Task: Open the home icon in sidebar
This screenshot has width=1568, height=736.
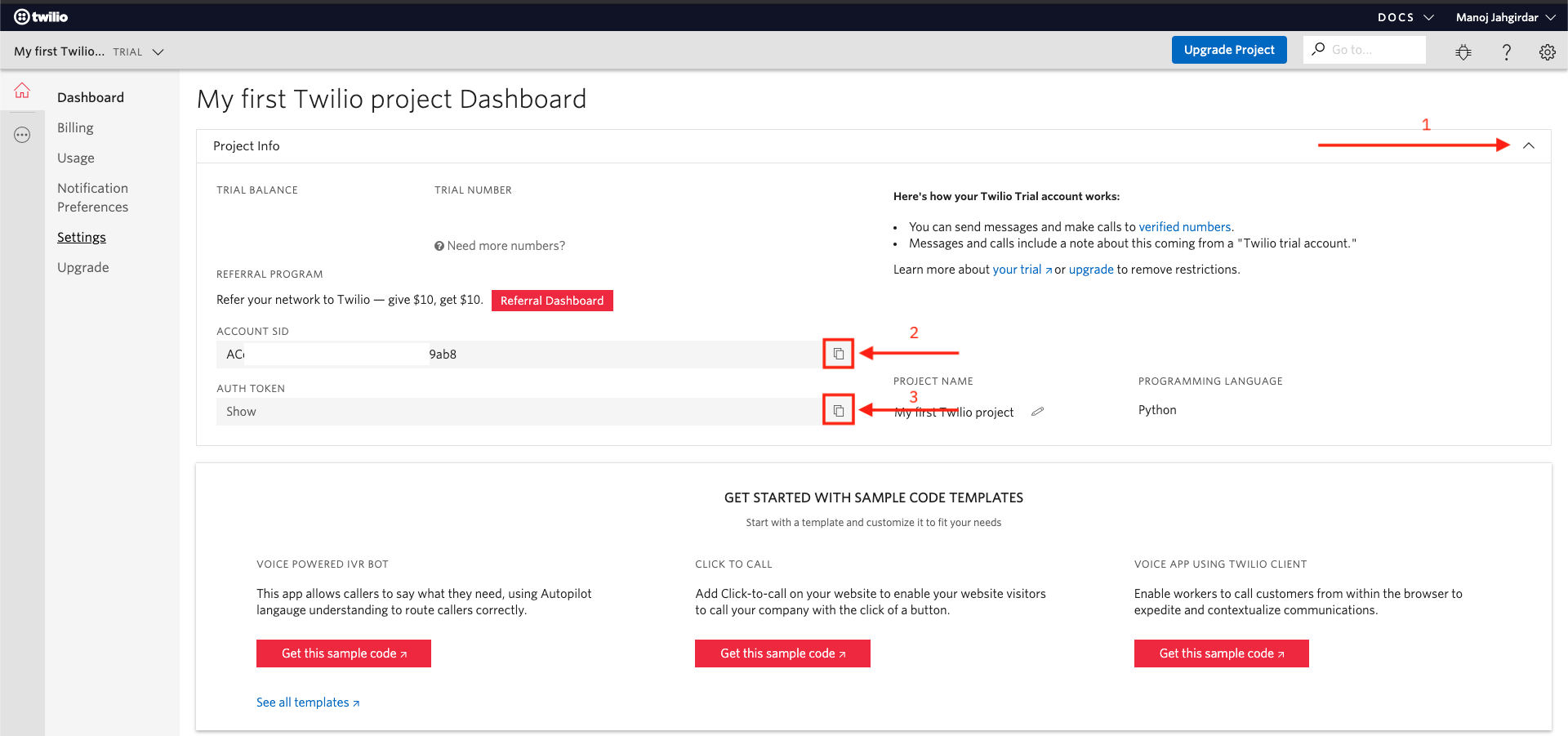Action: (x=22, y=90)
